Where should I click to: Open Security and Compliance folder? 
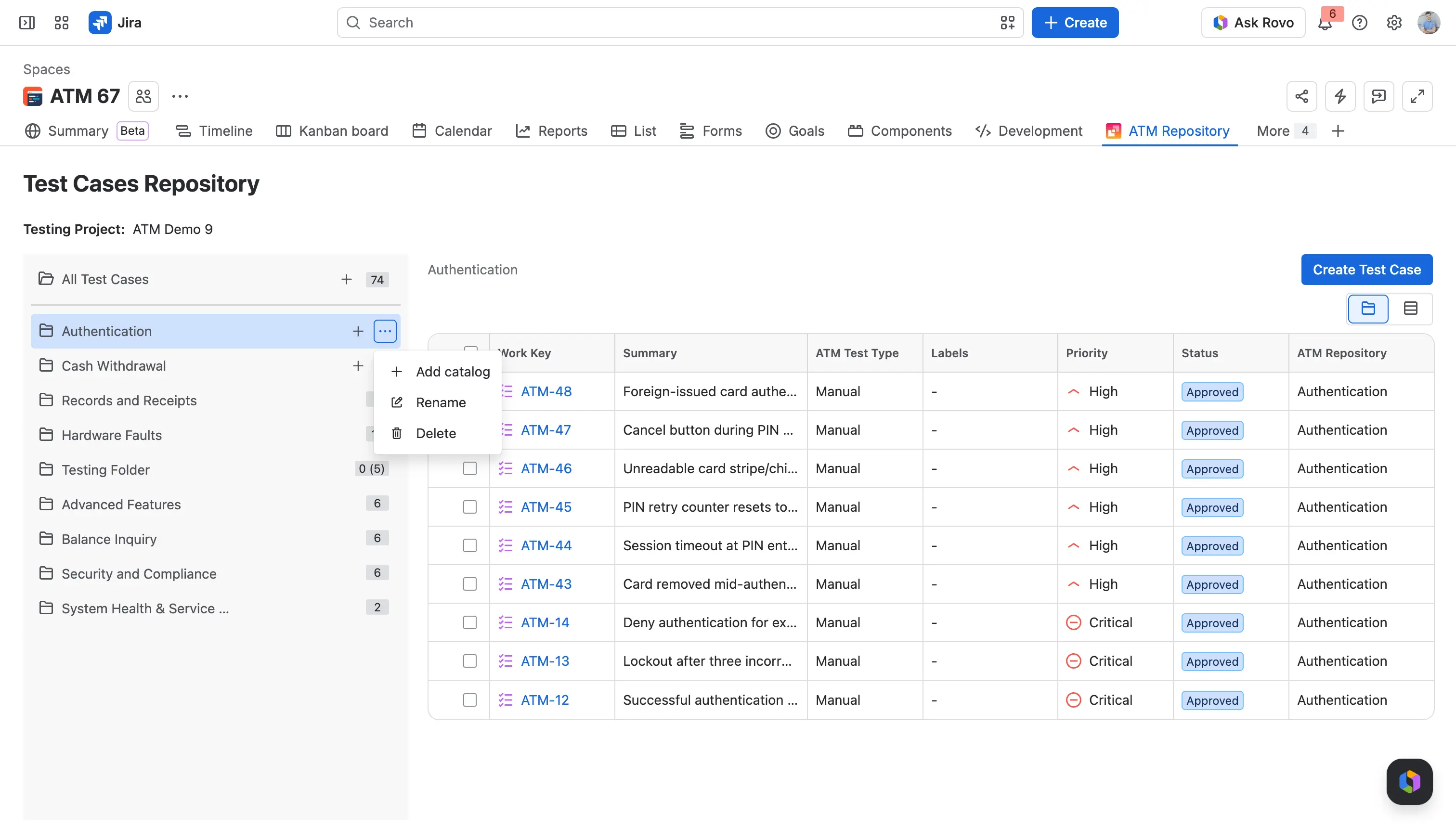(215, 574)
